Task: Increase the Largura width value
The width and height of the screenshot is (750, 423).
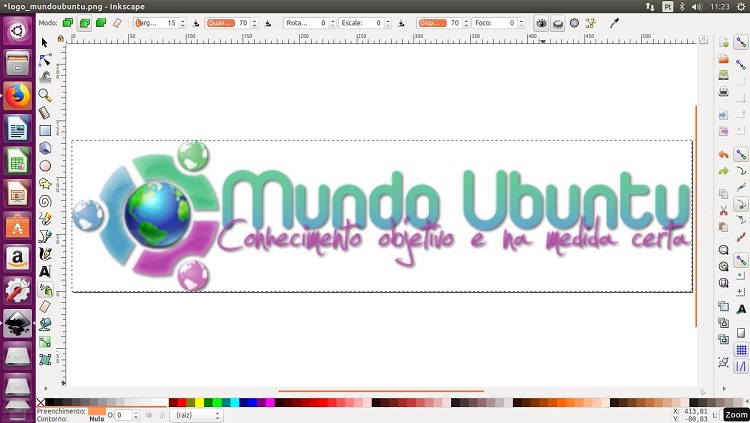Action: [x=183, y=20]
